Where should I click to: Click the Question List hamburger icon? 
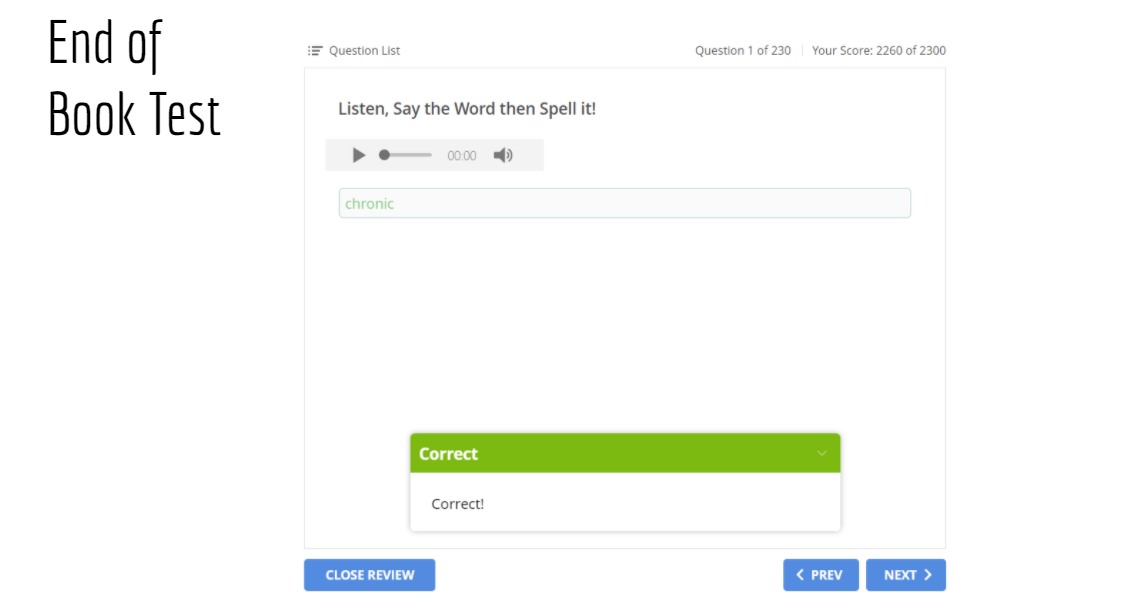(x=315, y=51)
